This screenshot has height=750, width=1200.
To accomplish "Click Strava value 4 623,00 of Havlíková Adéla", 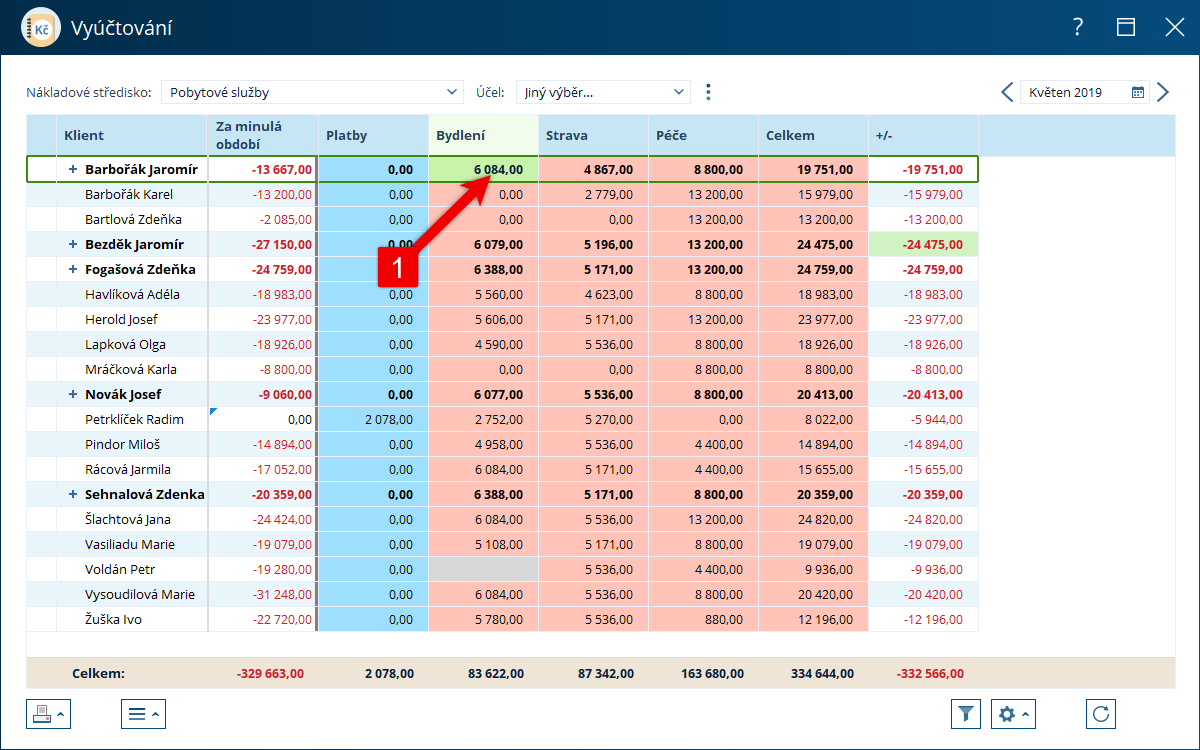I will pyautogui.click(x=593, y=295).
